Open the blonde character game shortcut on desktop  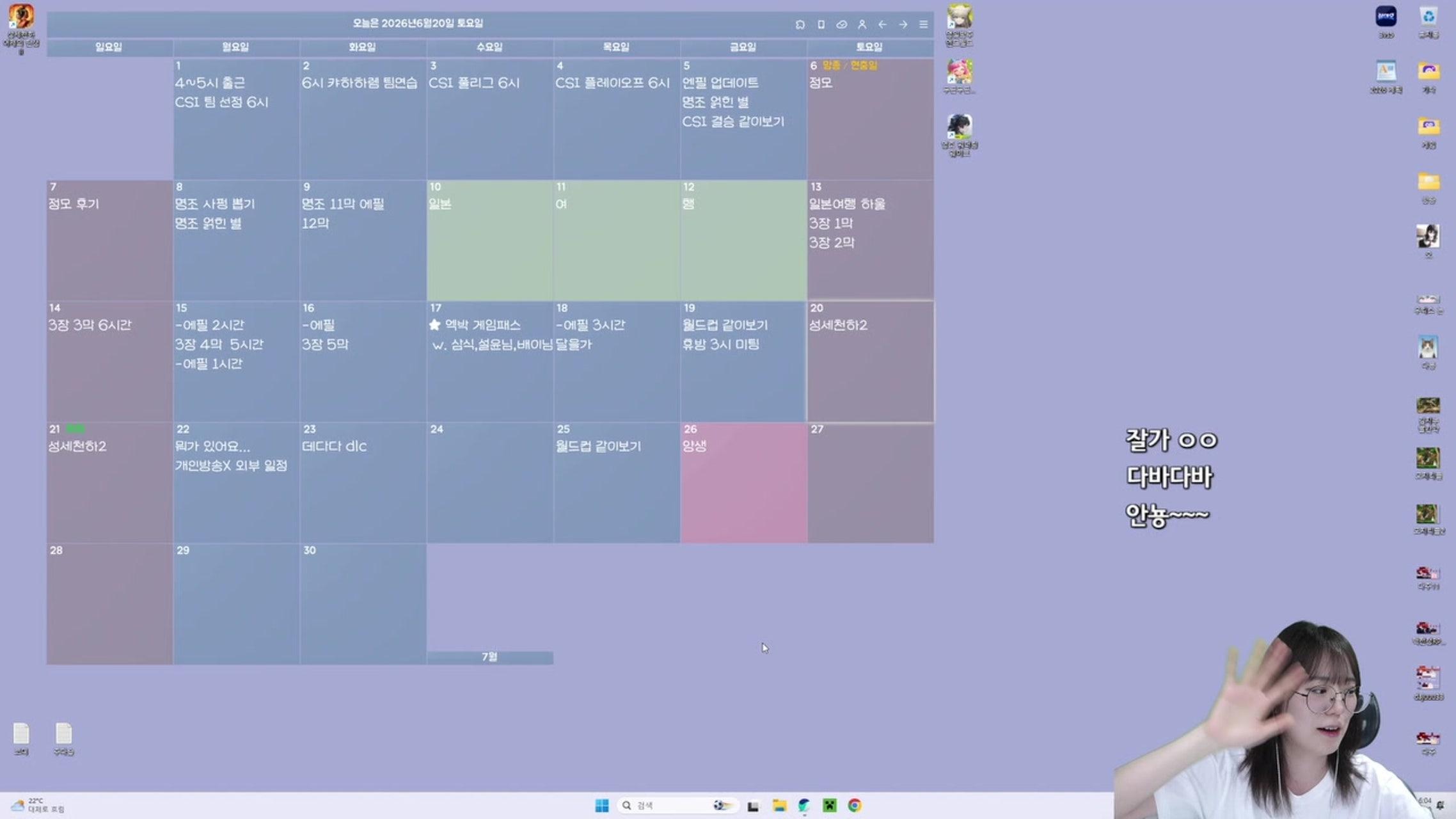pyautogui.click(x=960, y=24)
